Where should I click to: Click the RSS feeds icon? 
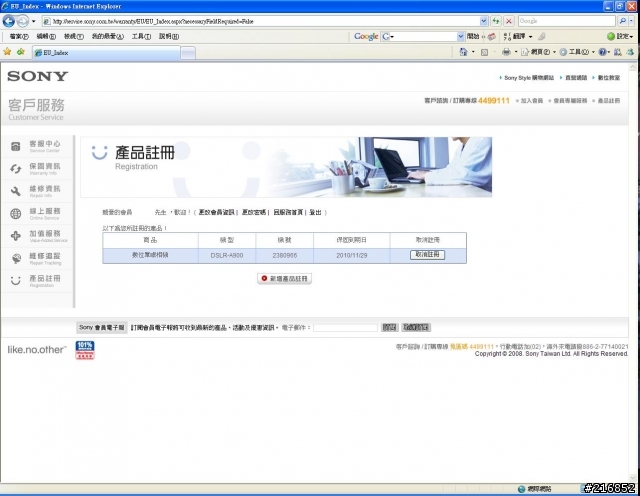coord(484,52)
